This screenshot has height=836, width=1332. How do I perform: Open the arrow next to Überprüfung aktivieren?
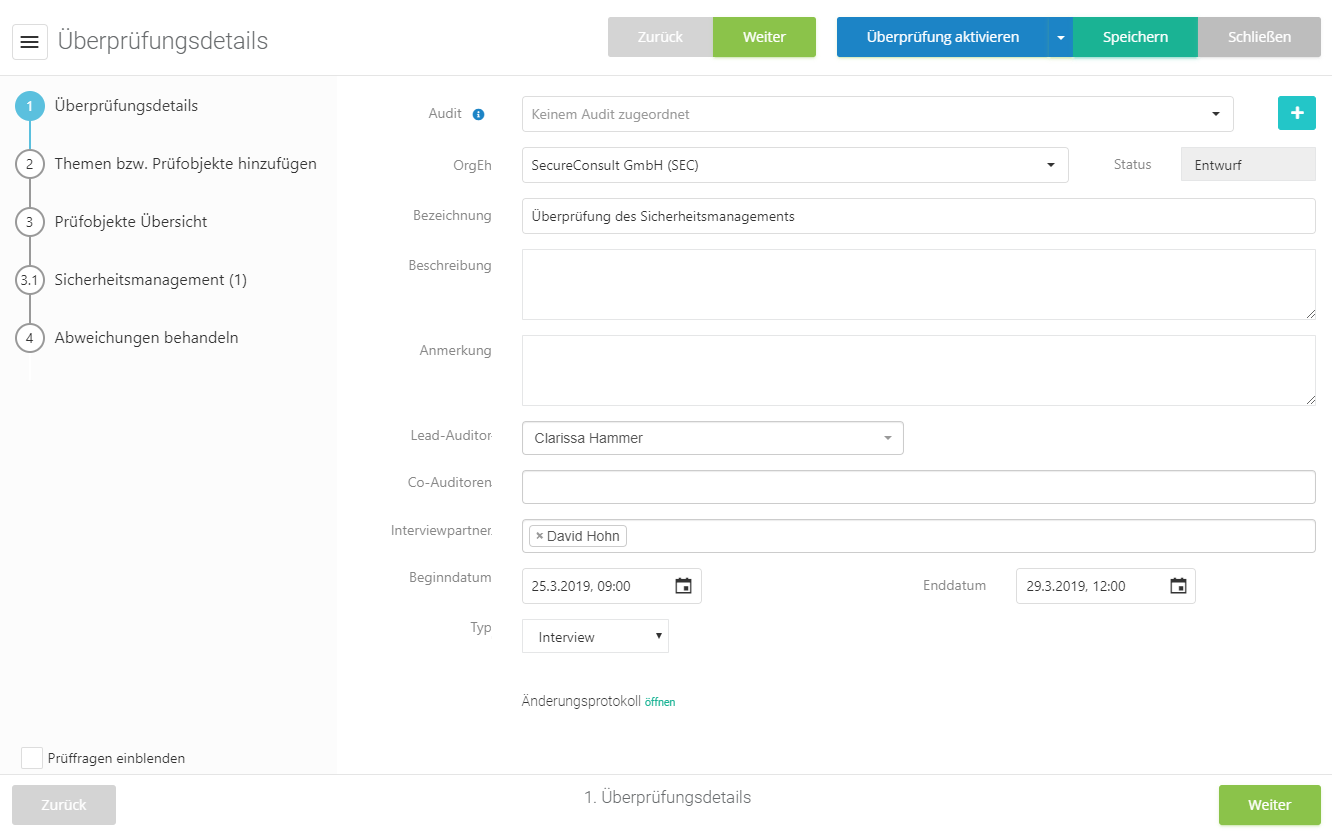pyautogui.click(x=1060, y=37)
